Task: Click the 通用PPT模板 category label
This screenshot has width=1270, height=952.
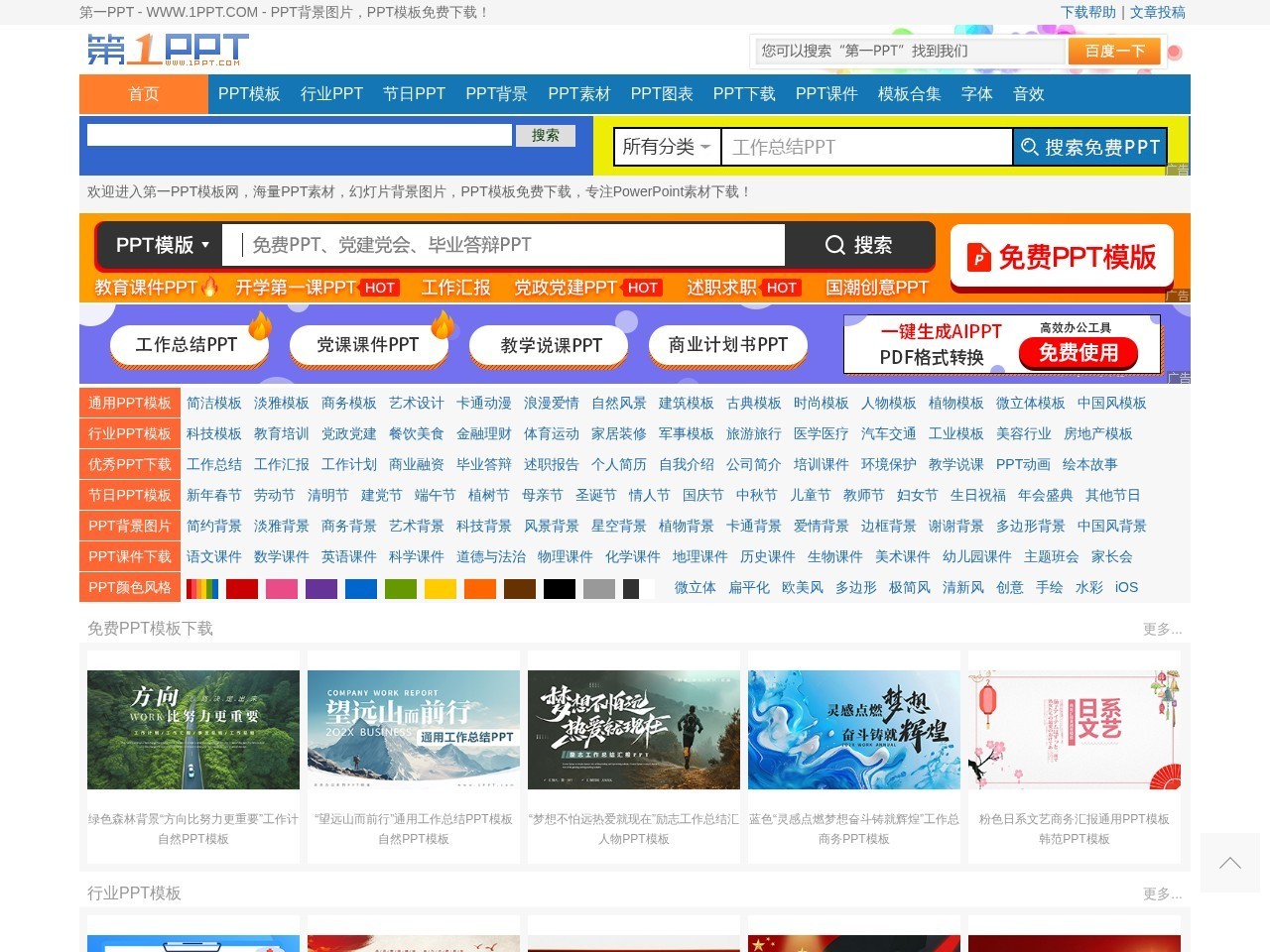Action: (x=130, y=404)
